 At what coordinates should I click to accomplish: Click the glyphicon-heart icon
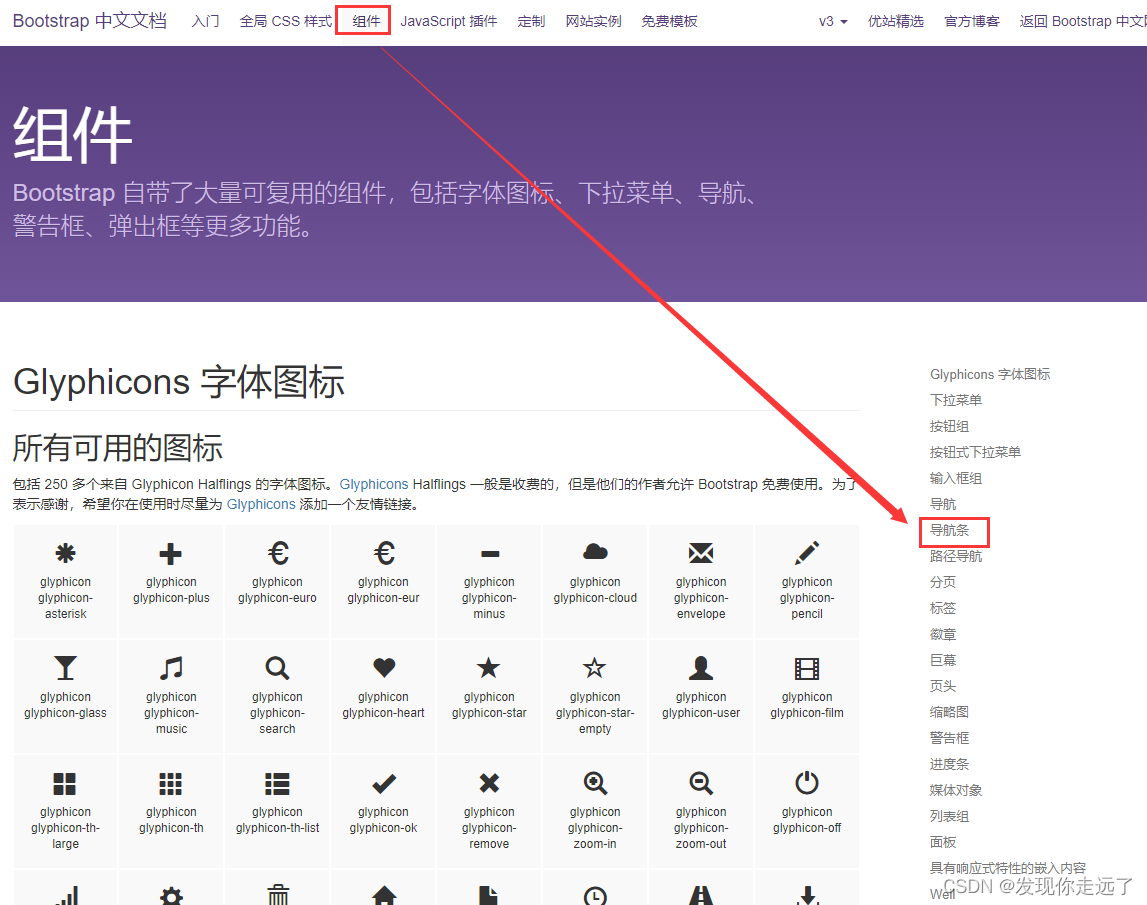(382, 668)
